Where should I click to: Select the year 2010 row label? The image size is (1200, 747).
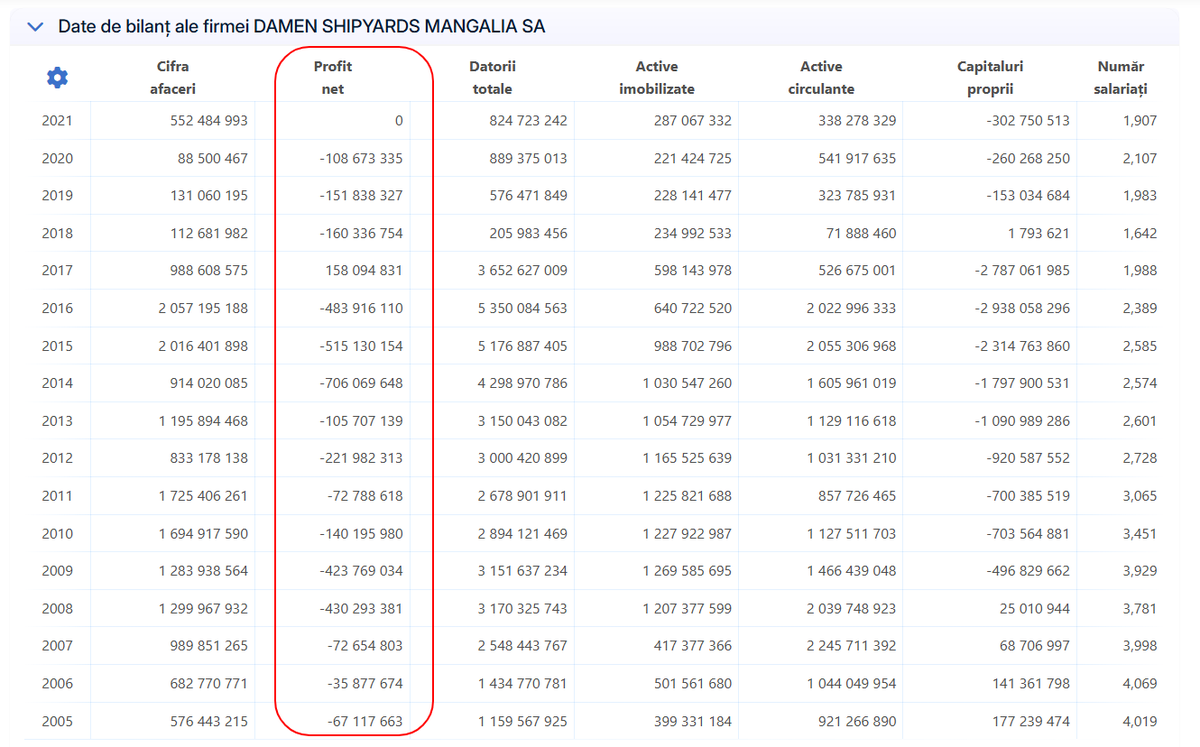point(57,533)
